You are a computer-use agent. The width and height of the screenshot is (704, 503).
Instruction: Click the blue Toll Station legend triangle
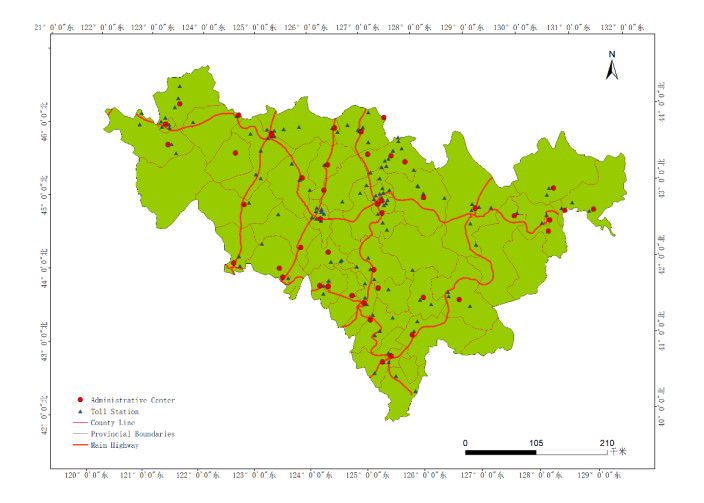pos(79,411)
